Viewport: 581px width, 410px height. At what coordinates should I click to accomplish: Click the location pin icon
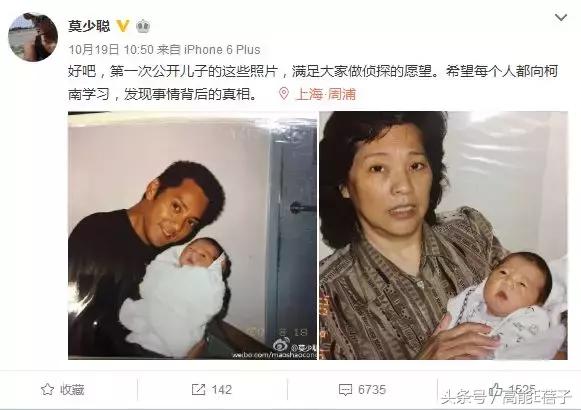click(x=284, y=93)
